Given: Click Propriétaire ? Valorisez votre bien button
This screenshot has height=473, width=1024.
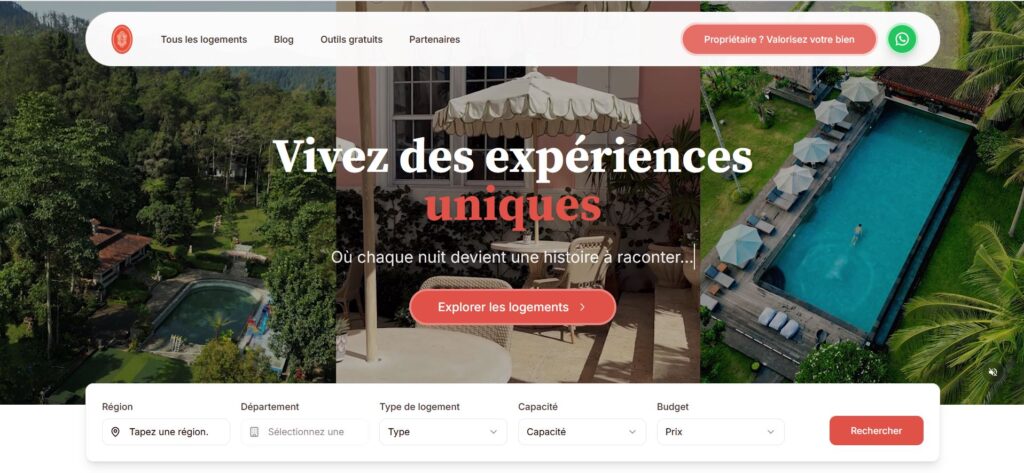Looking at the screenshot, I should coord(779,39).
